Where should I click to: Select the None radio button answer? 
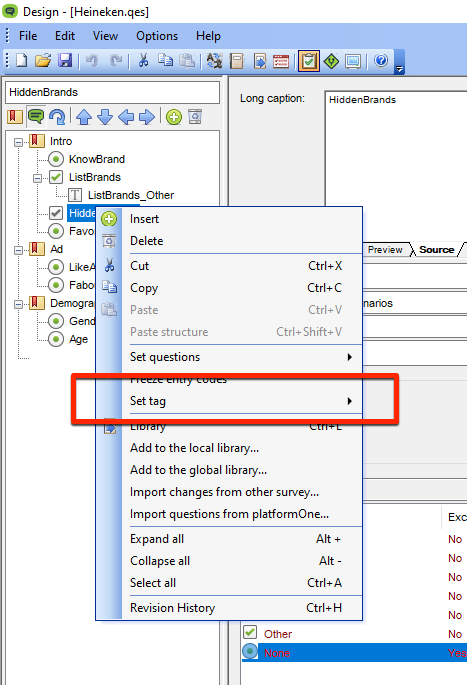pyautogui.click(x=250, y=651)
